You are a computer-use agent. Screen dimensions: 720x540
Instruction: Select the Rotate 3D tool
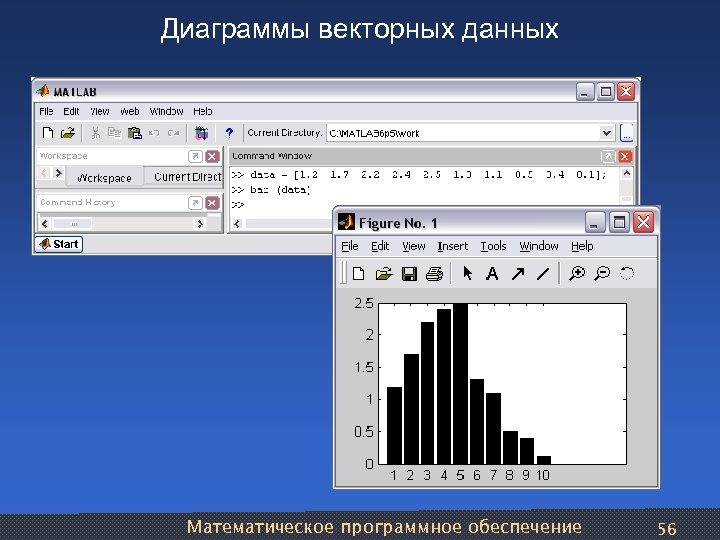[x=627, y=274]
